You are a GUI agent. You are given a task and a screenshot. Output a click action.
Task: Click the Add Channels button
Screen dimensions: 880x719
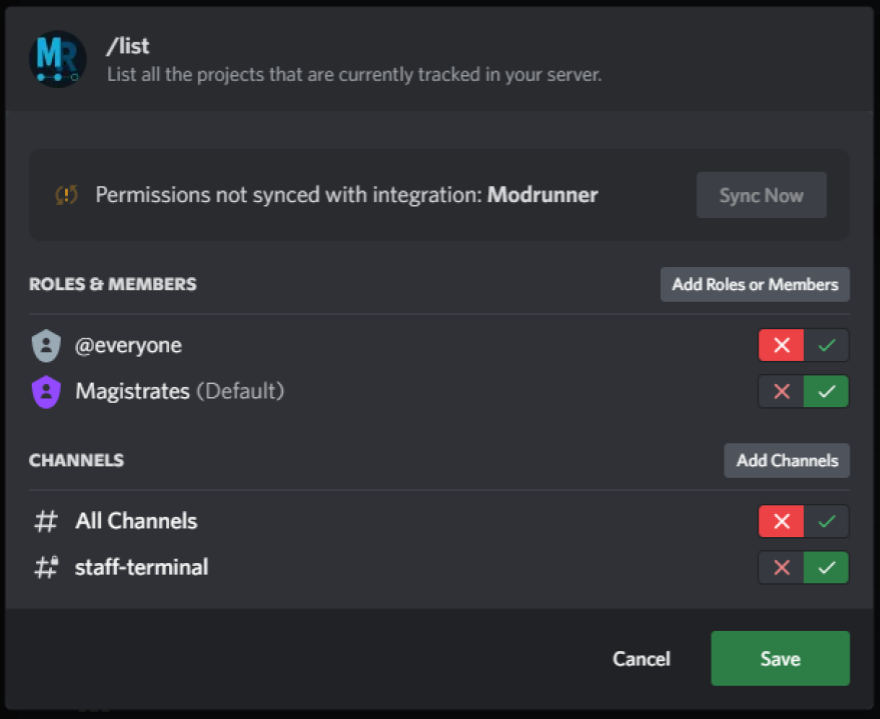click(787, 461)
